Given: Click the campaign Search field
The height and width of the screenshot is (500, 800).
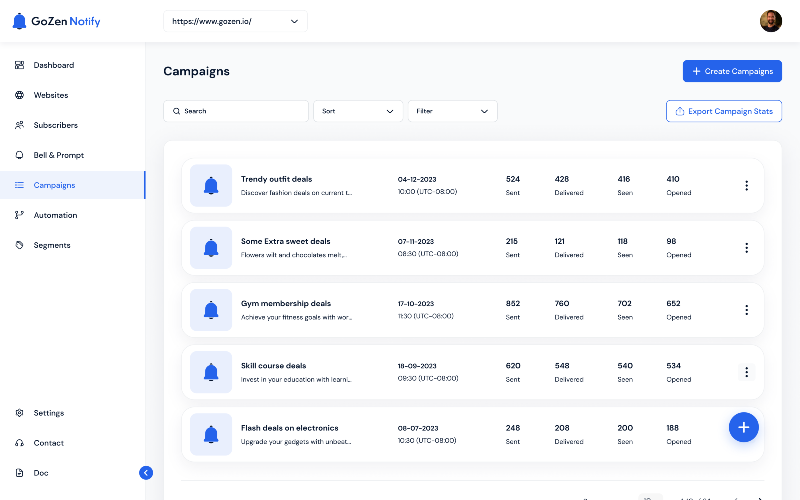Looking at the screenshot, I should point(236,111).
